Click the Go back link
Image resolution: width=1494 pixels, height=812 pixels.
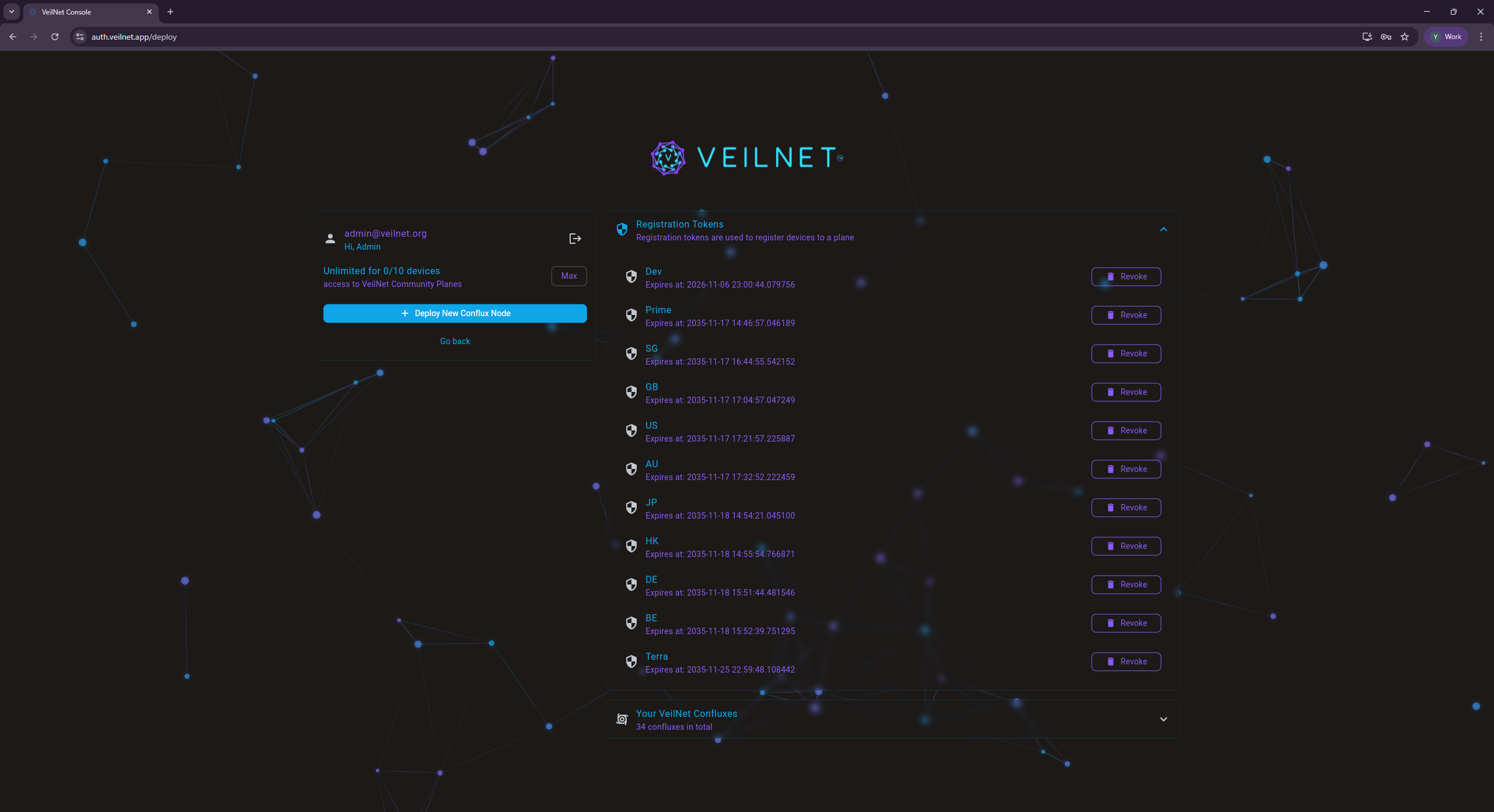coord(455,341)
